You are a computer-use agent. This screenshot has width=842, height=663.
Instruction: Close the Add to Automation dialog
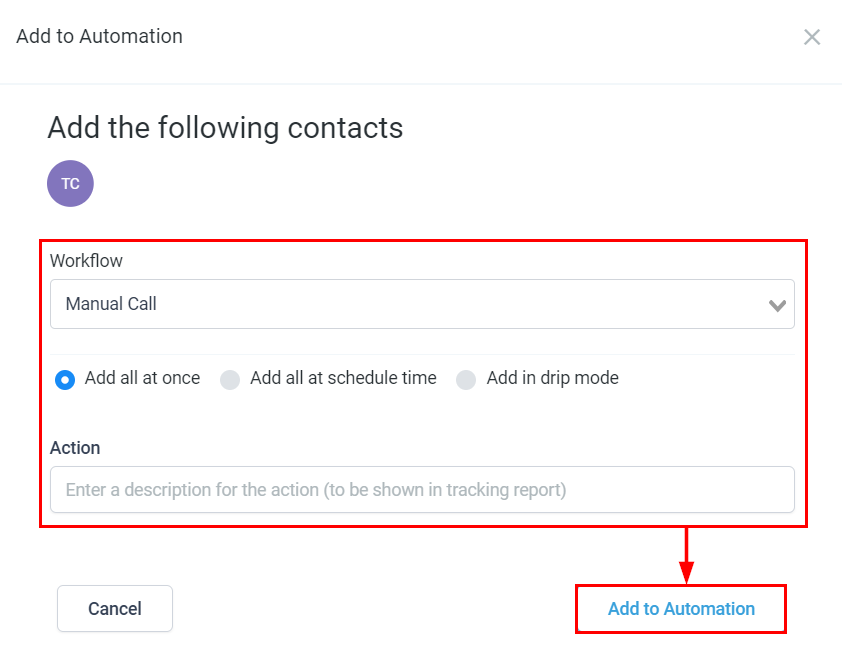click(x=812, y=37)
